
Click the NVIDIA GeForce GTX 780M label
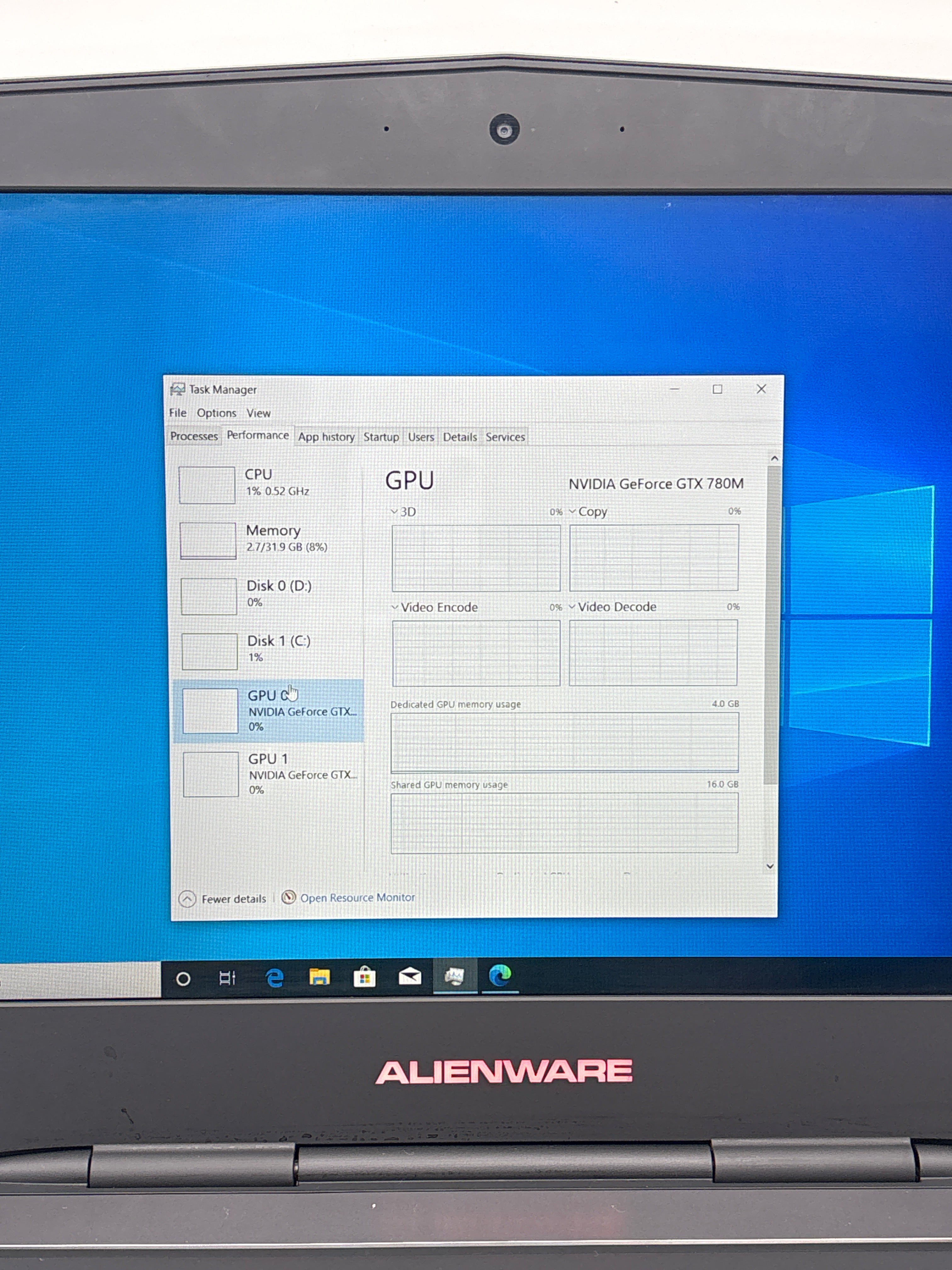tap(656, 483)
